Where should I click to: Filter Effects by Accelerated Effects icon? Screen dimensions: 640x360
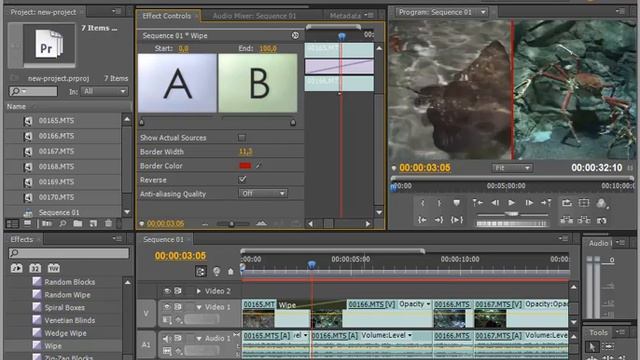pyautogui.click(x=16, y=268)
